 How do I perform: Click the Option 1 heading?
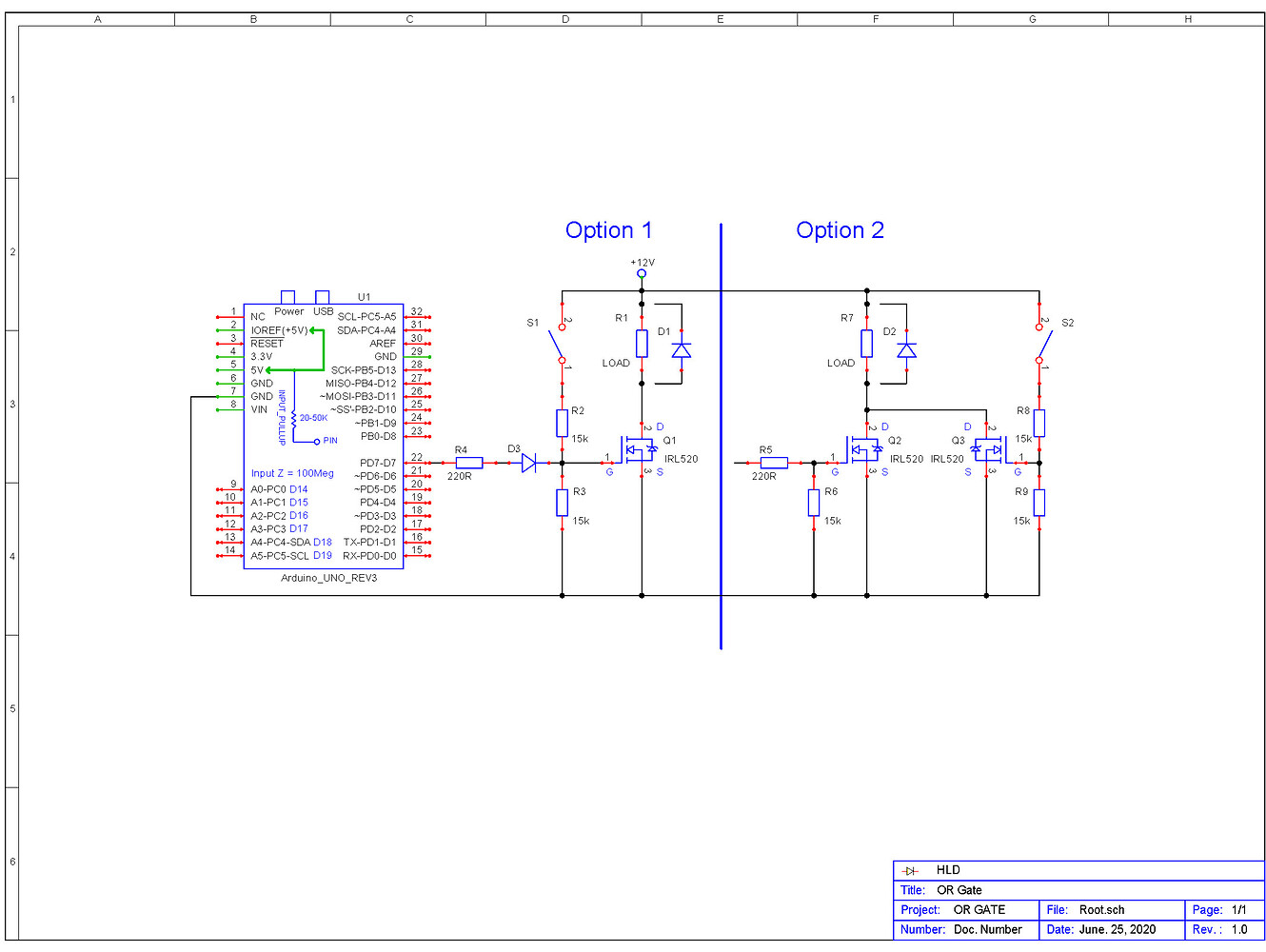pos(609,229)
